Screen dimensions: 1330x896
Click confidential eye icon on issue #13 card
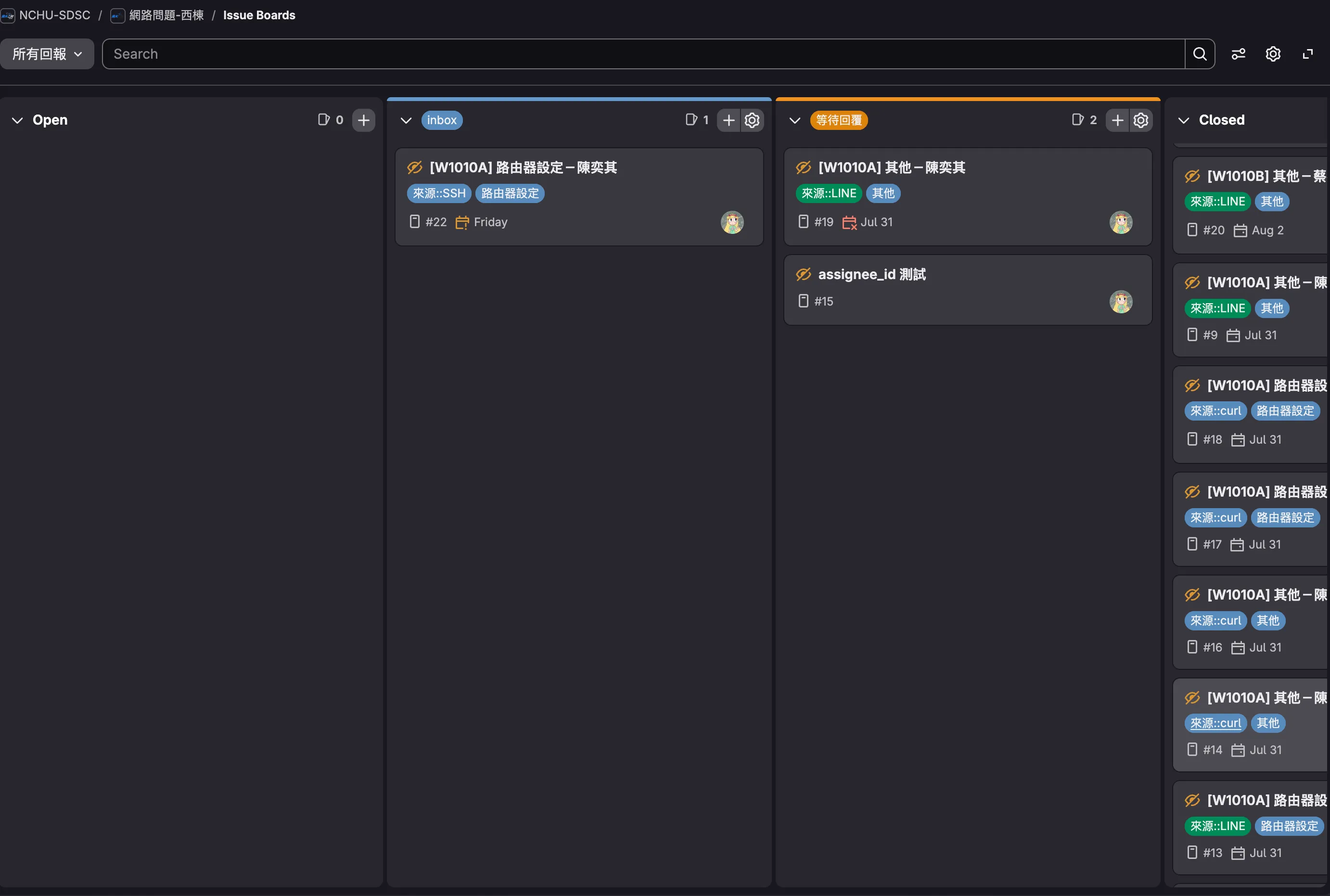(1192, 801)
